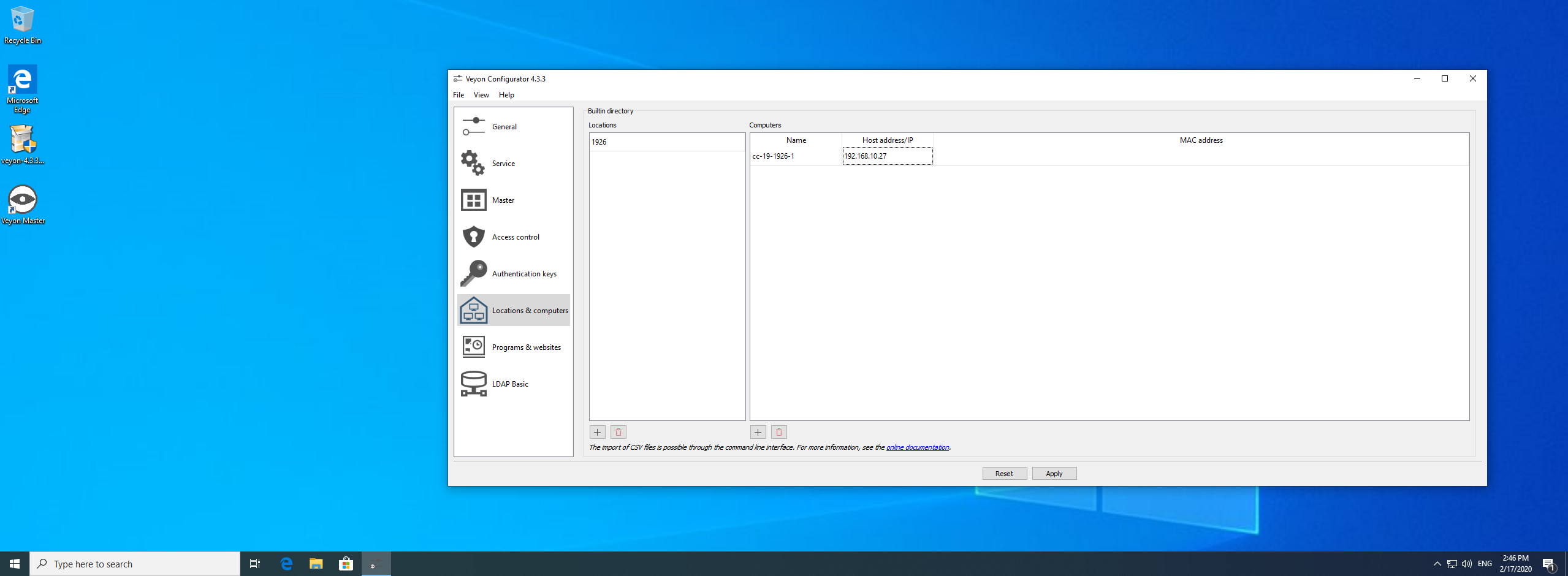
Task: Minimize the Veyon Configurator window
Action: click(1417, 78)
